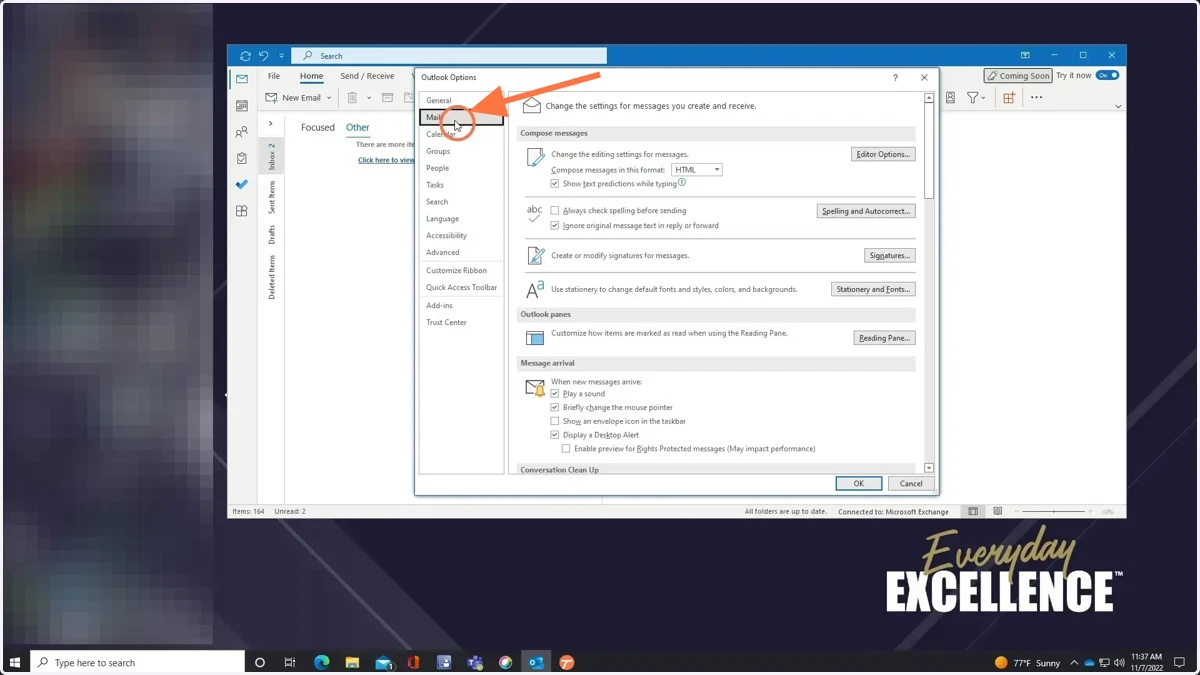Click the options dialog scroll down arrow
Image resolution: width=1200 pixels, height=675 pixels.
pos(929,468)
